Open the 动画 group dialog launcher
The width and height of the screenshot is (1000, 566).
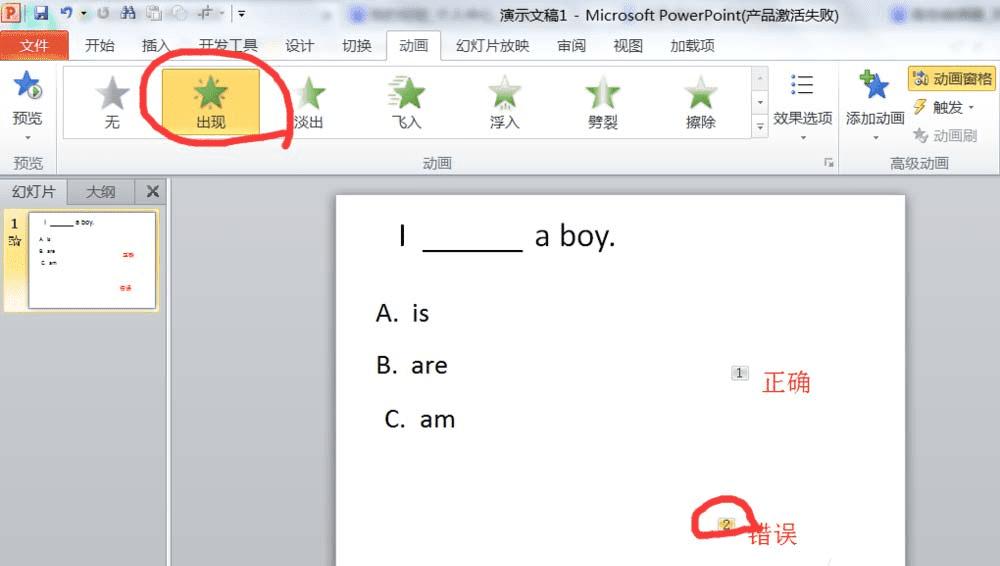[x=828, y=163]
